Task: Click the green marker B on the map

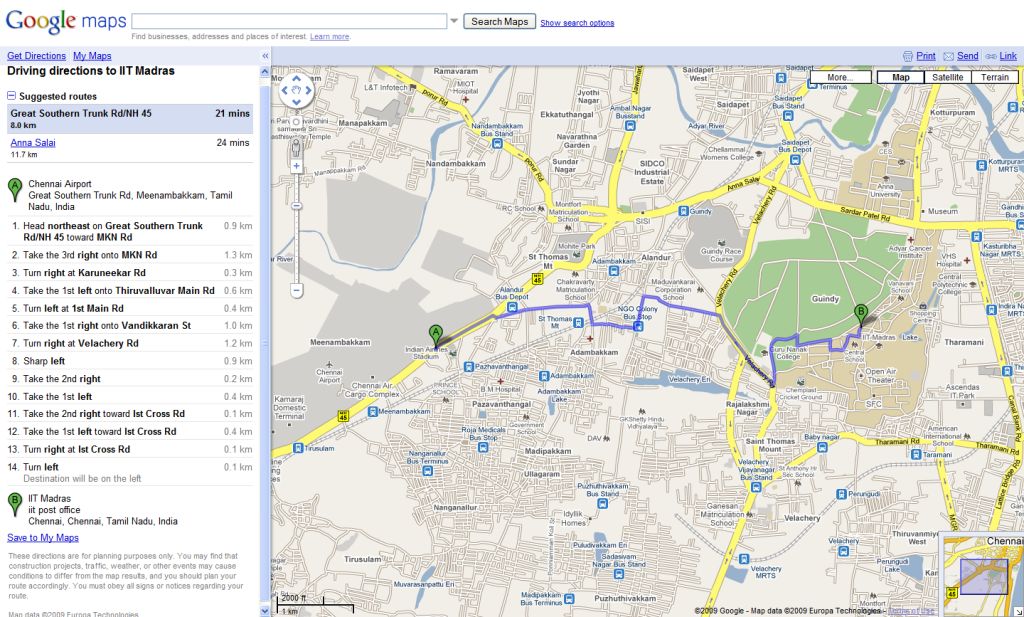Action: click(x=861, y=315)
